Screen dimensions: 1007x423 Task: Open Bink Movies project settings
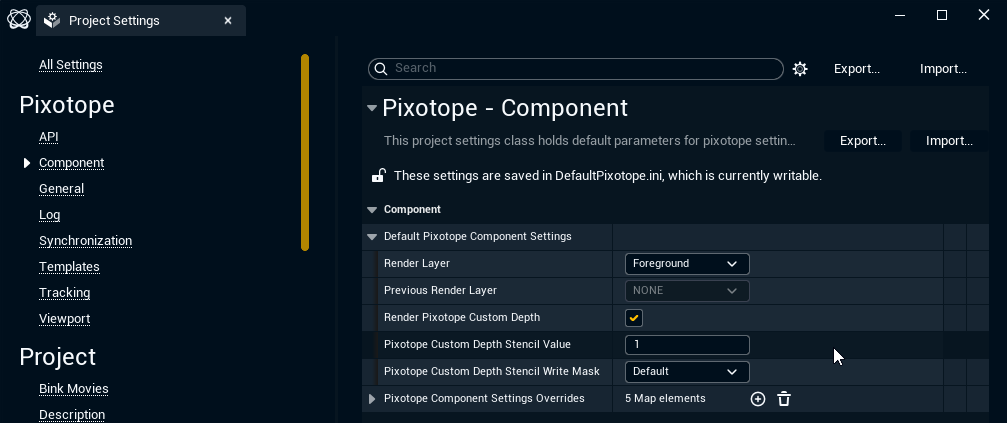tap(73, 389)
